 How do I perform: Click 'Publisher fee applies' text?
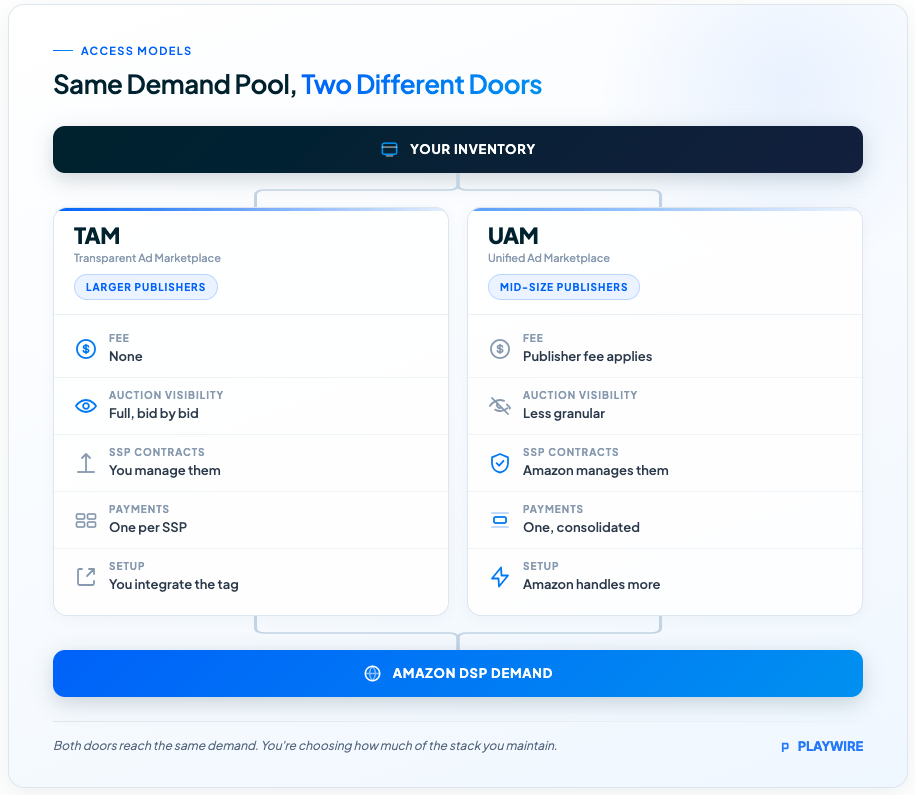point(587,357)
